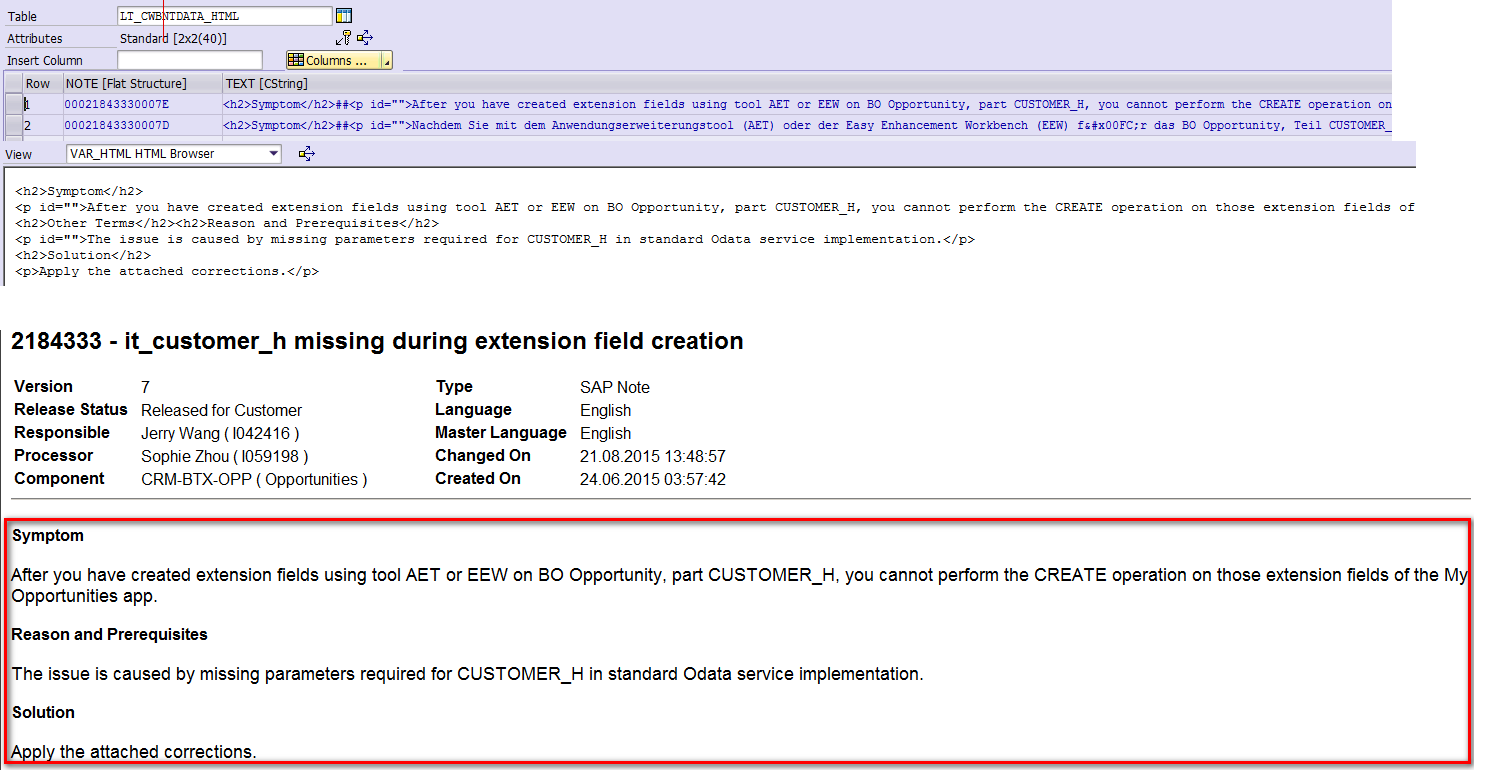1491x770 pixels.
Task: Click the Master Language value English
Action: point(606,433)
